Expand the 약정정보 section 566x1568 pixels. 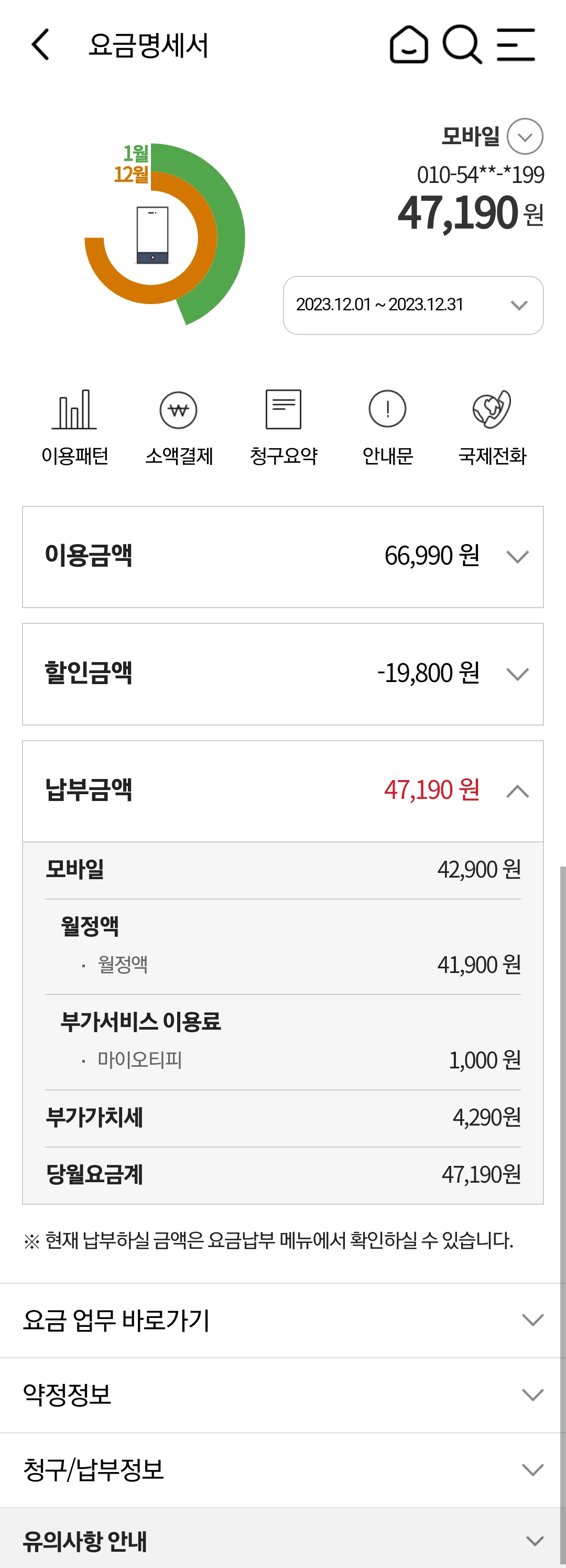point(532,1394)
